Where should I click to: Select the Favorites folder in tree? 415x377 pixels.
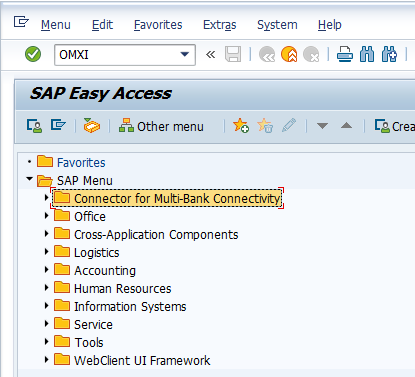point(81,163)
